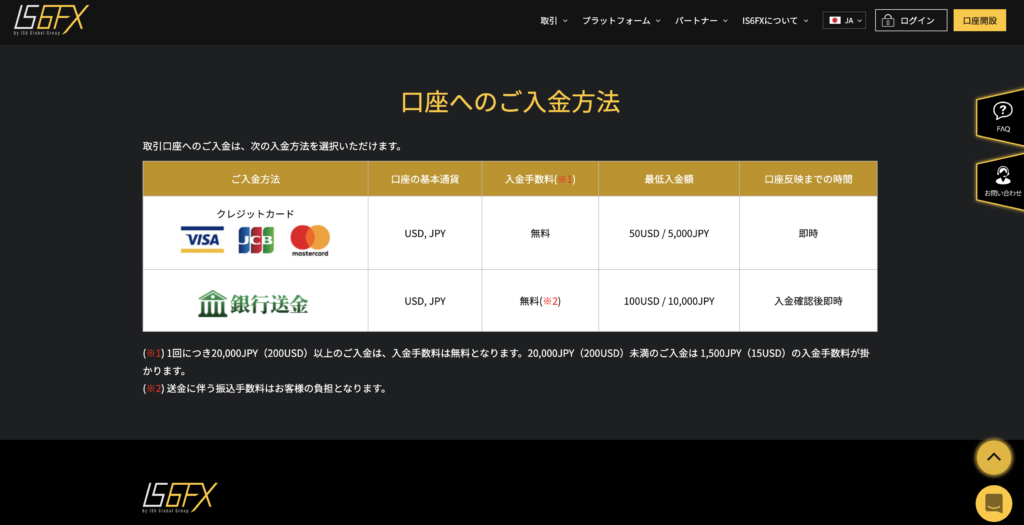
Task: Click the VISA card logo
Action: [x=202, y=240]
